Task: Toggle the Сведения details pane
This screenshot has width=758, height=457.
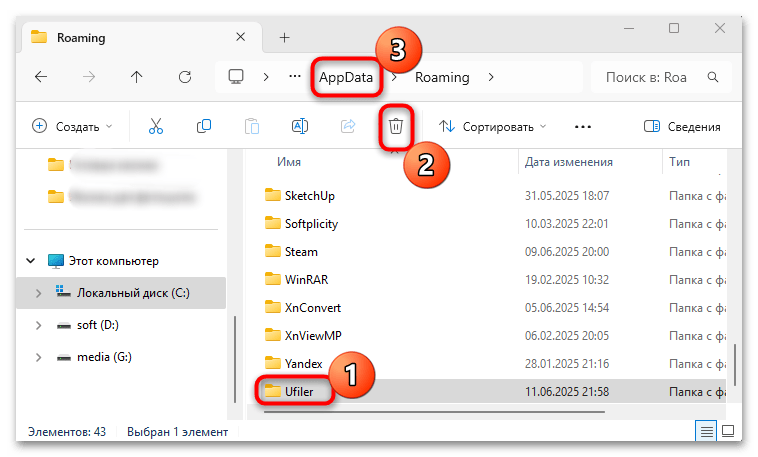Action: pos(682,127)
